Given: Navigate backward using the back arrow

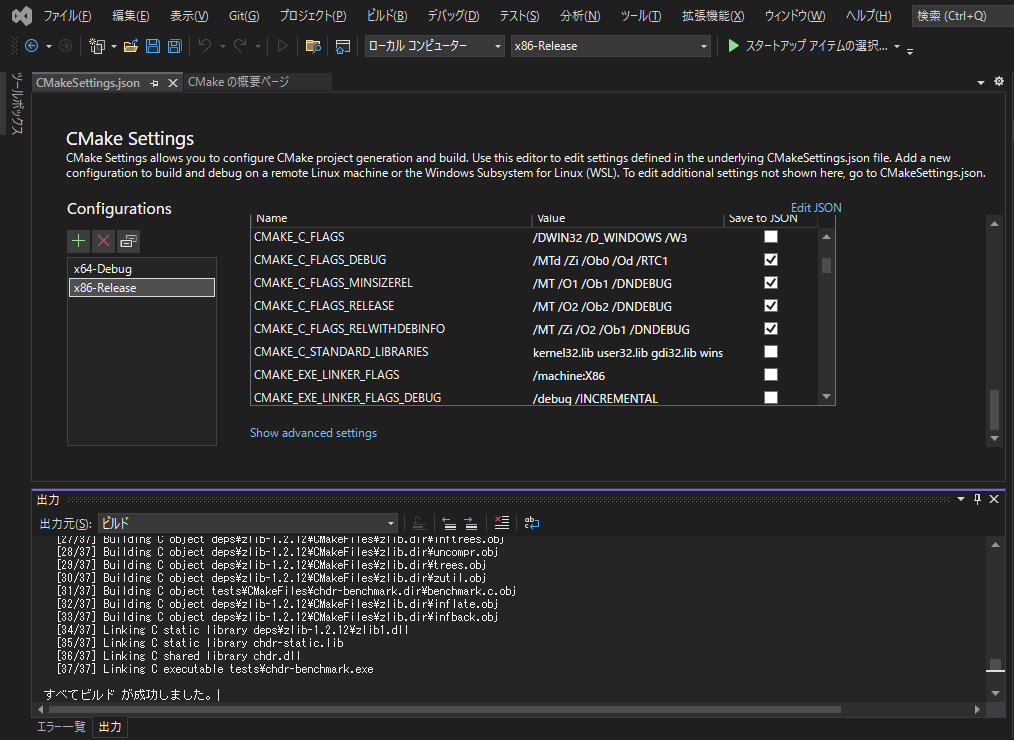Looking at the screenshot, I should tap(32, 46).
